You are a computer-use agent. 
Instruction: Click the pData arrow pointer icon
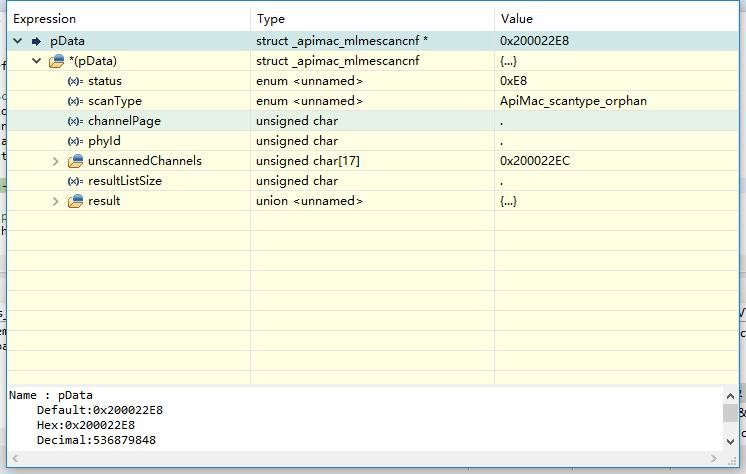tap(36, 41)
